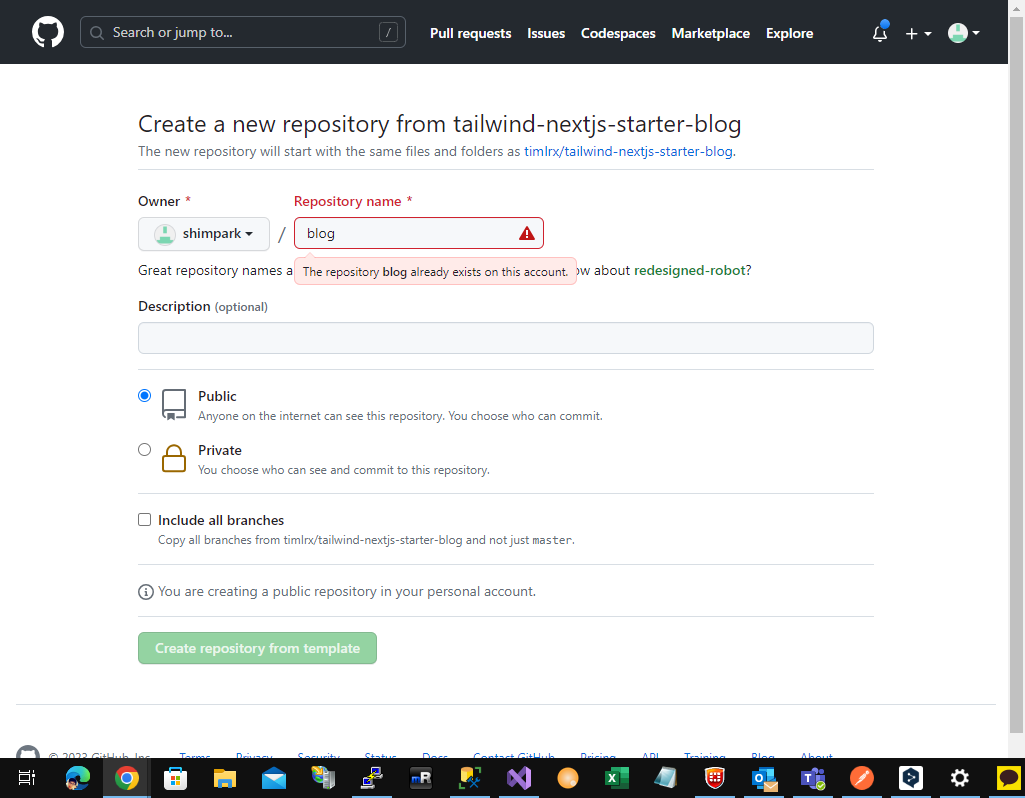Open Excel from taskbar
The height and width of the screenshot is (798, 1025).
coord(616,778)
